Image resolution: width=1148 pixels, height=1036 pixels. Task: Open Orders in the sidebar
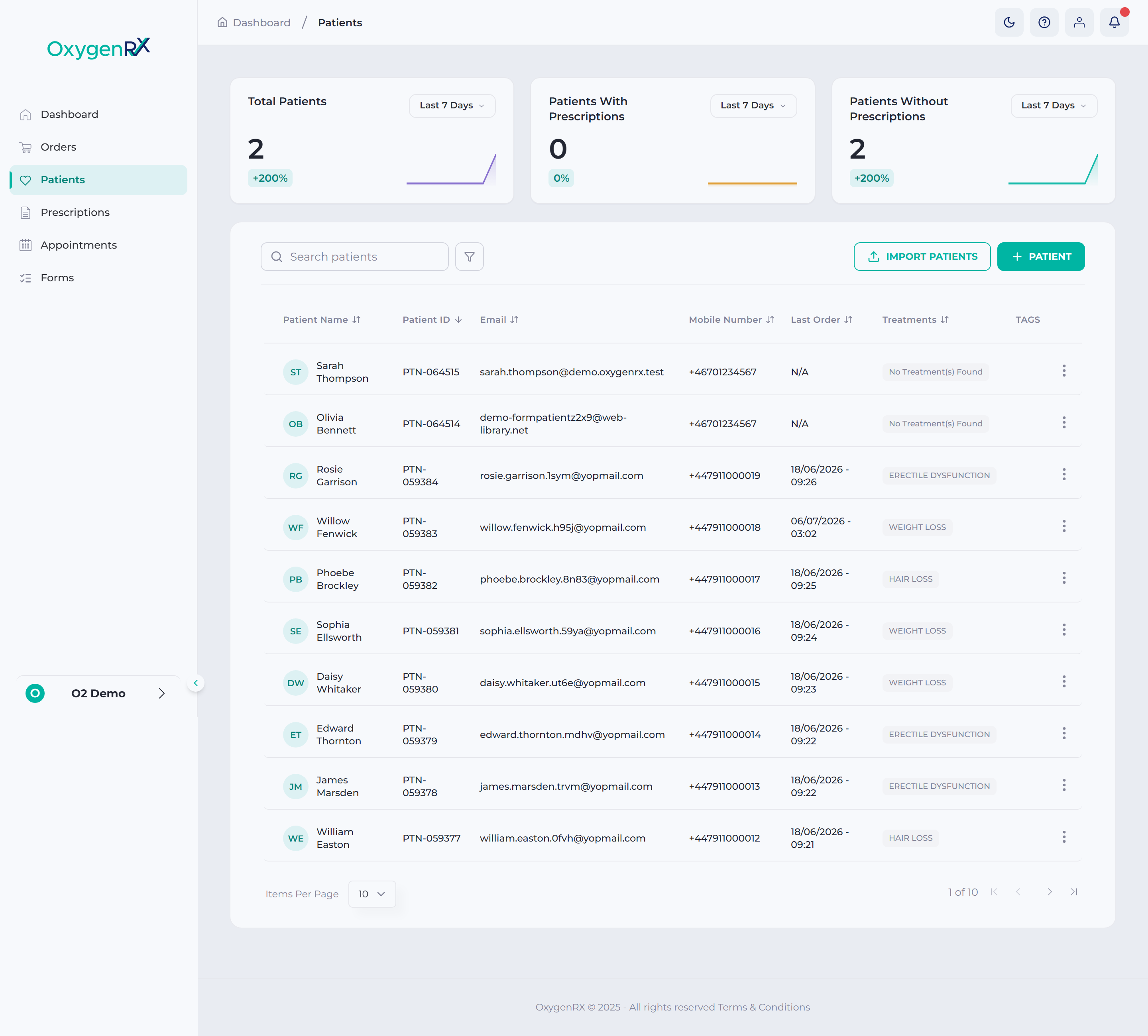click(x=98, y=147)
